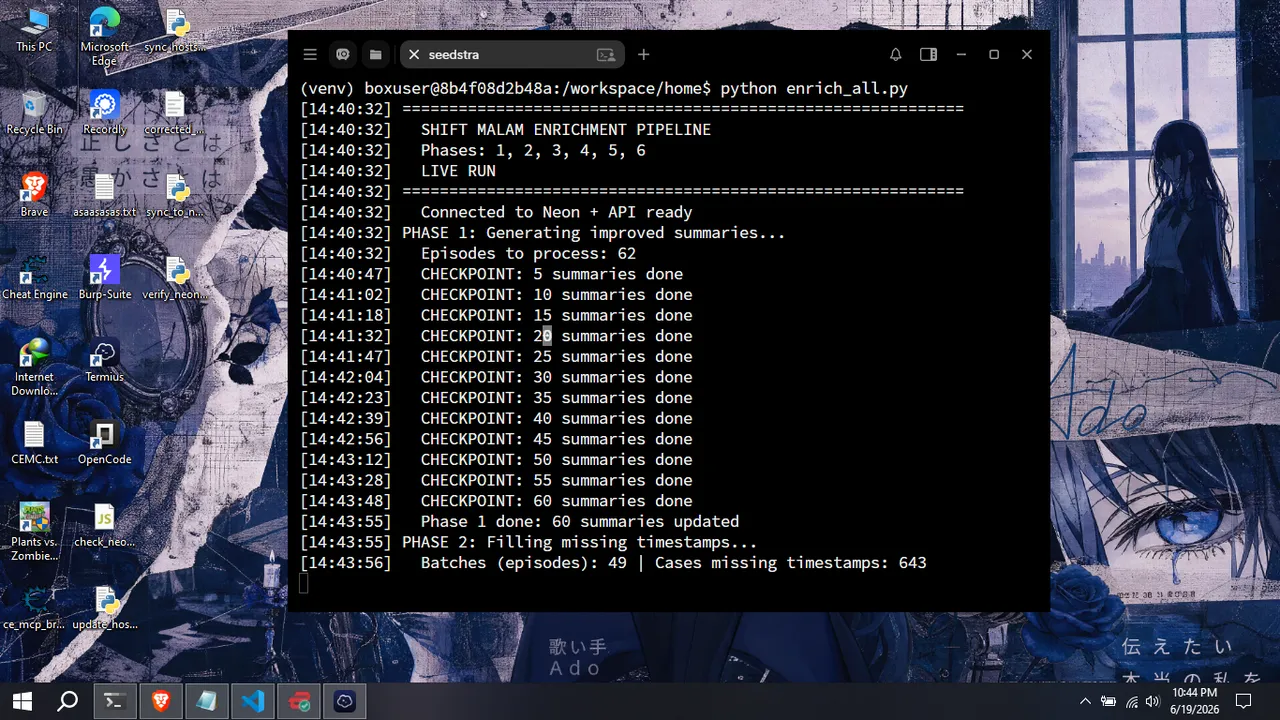Select the CEMC.txt file icon

34,443
